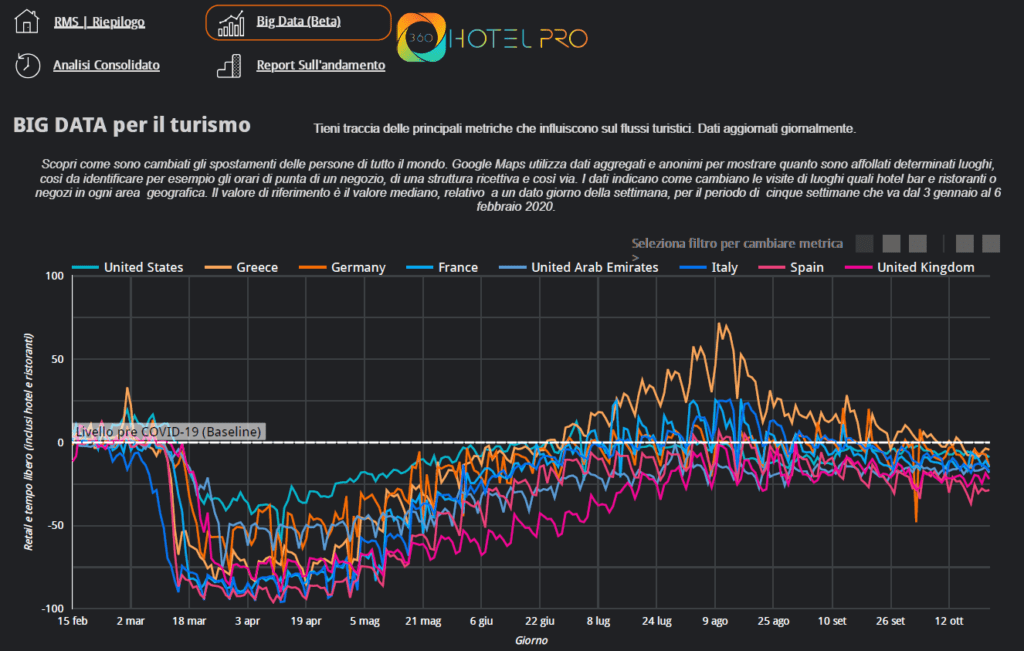Select the filter square just left of the divider
Viewport: 1024px width, 651px height.
pyautogui.click(x=918, y=243)
